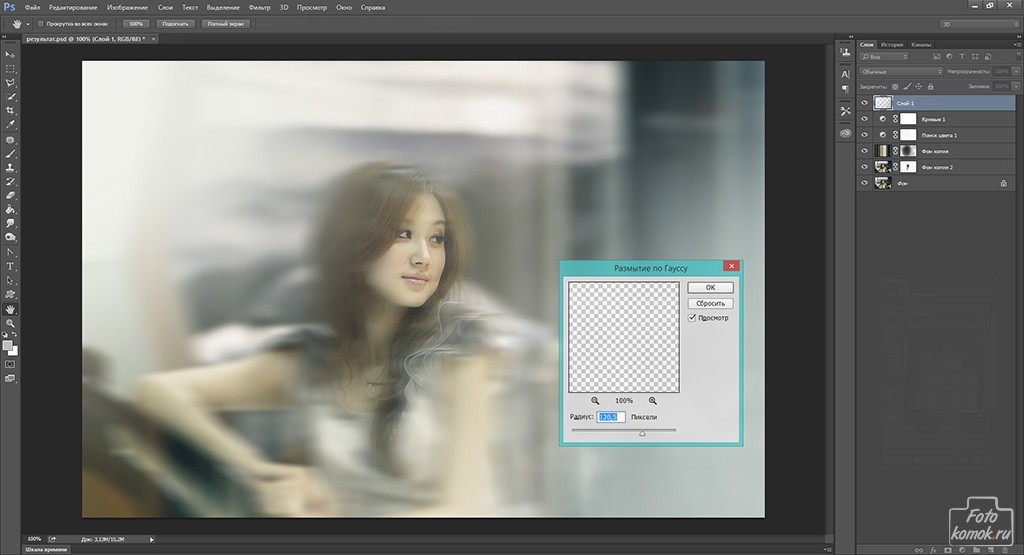Select the Eraser tool
The image size is (1024, 555).
10,195
